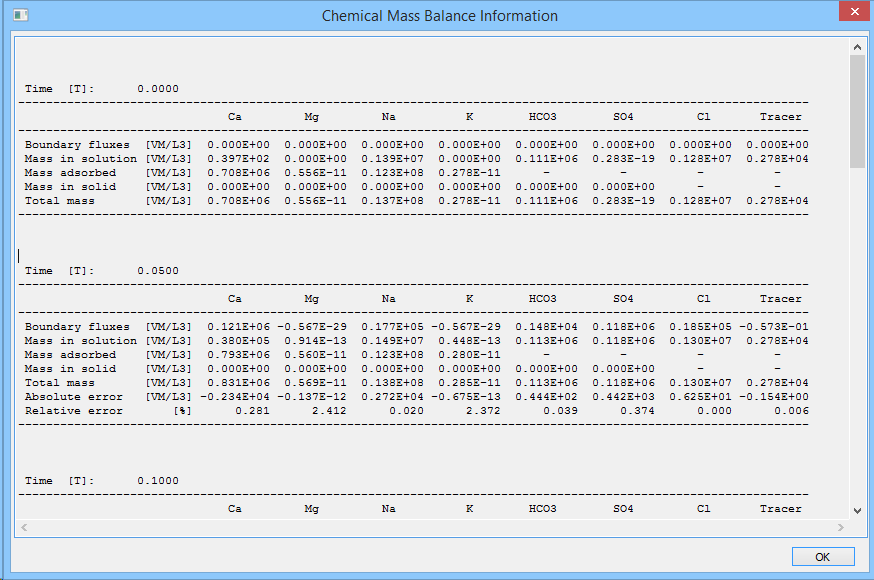Click the vertical scrollbar thumb

857,111
